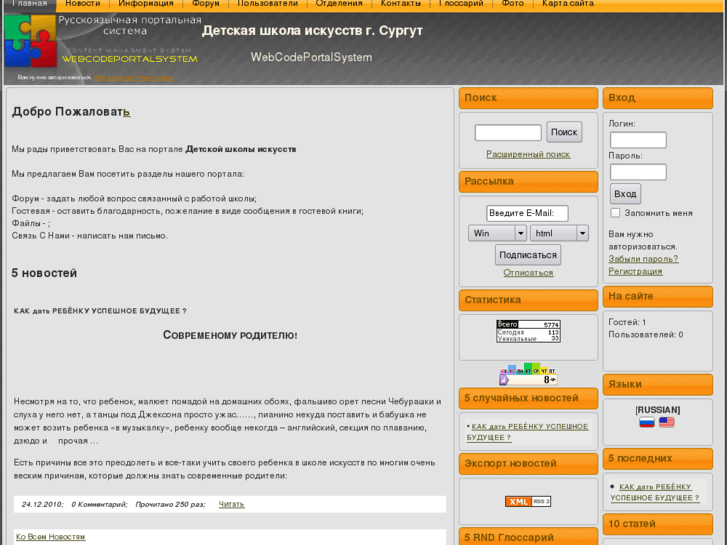Click the '5 случайных новостей' panel header
Image resolution: width=727 pixels, height=545 pixels.
(528, 398)
